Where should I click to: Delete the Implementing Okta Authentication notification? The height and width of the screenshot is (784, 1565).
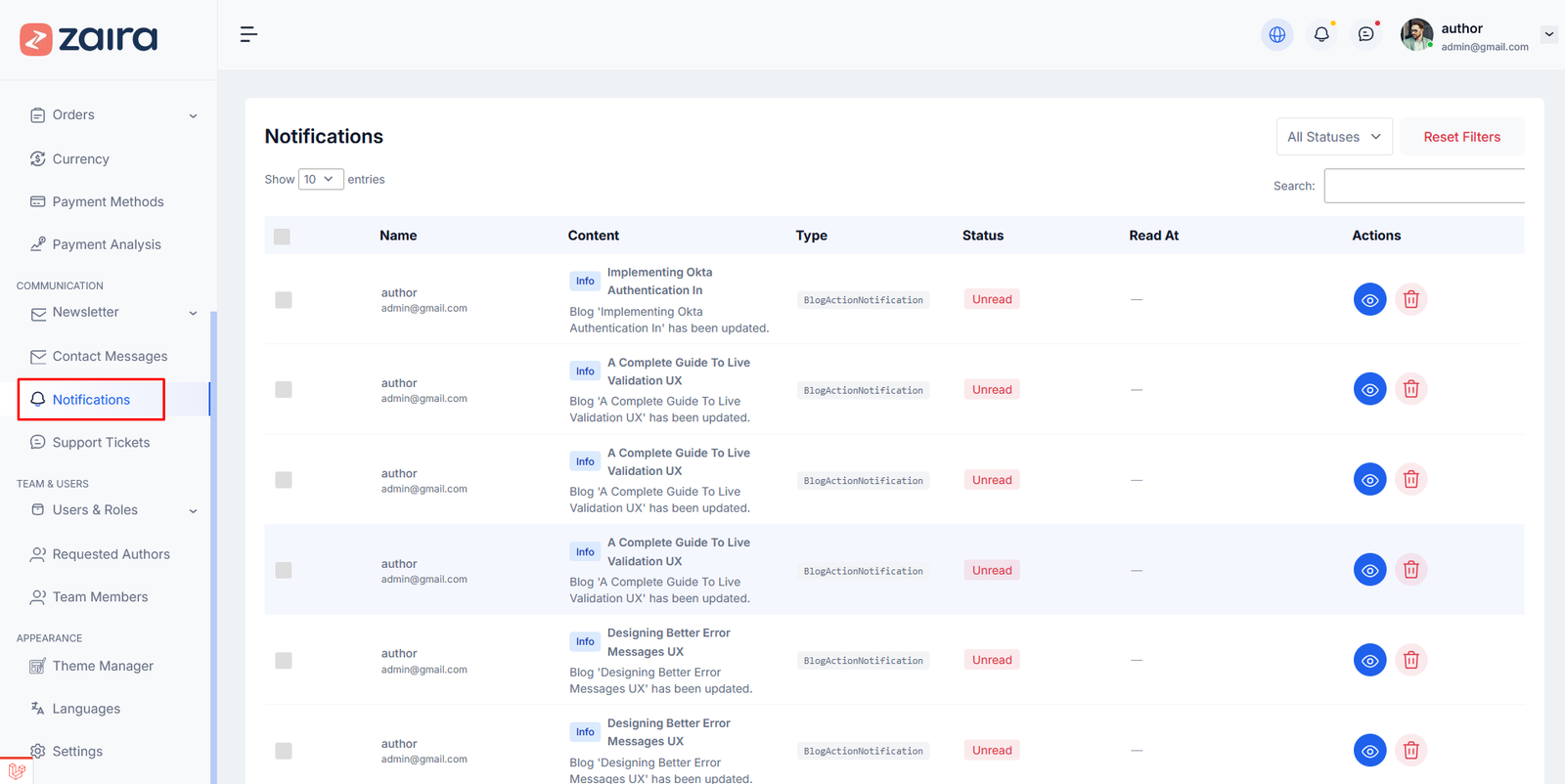(x=1410, y=300)
